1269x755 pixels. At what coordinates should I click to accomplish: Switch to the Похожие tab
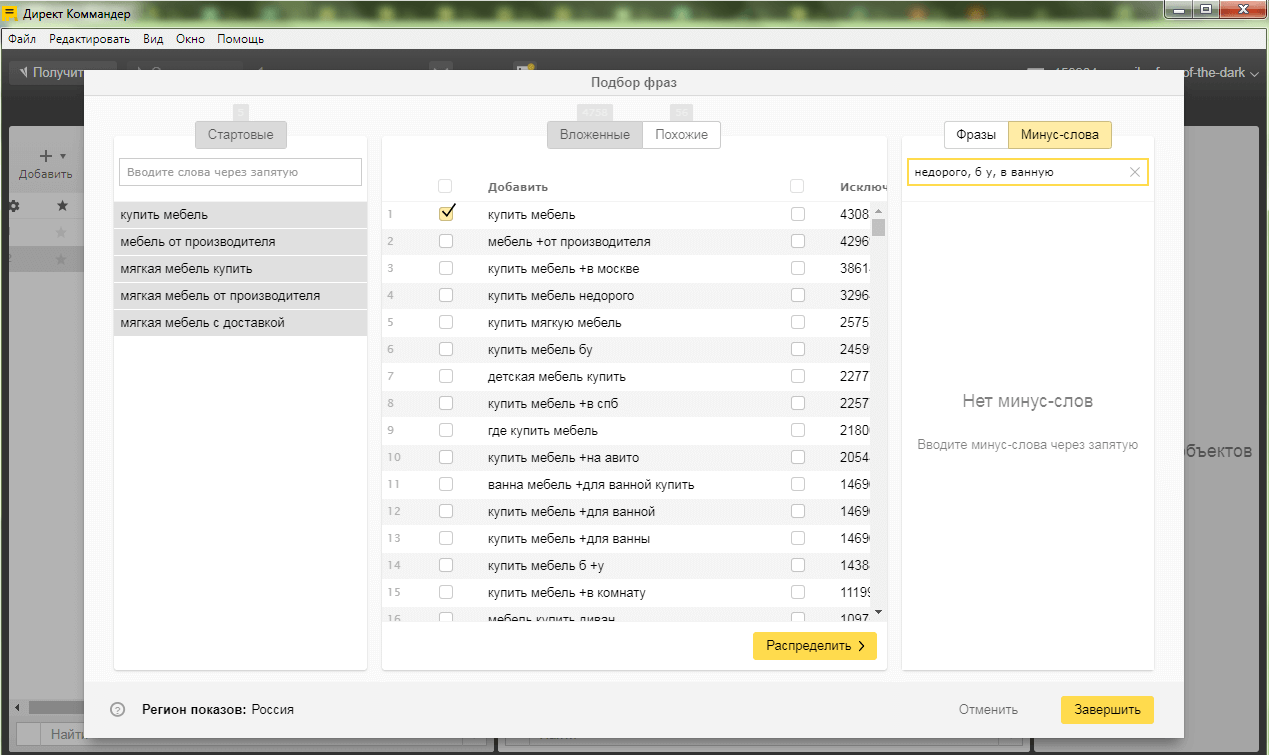tap(681, 135)
